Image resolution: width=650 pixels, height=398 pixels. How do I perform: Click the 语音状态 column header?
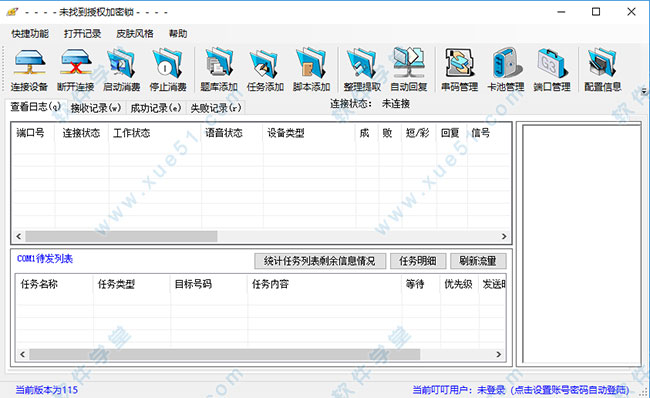[232, 133]
